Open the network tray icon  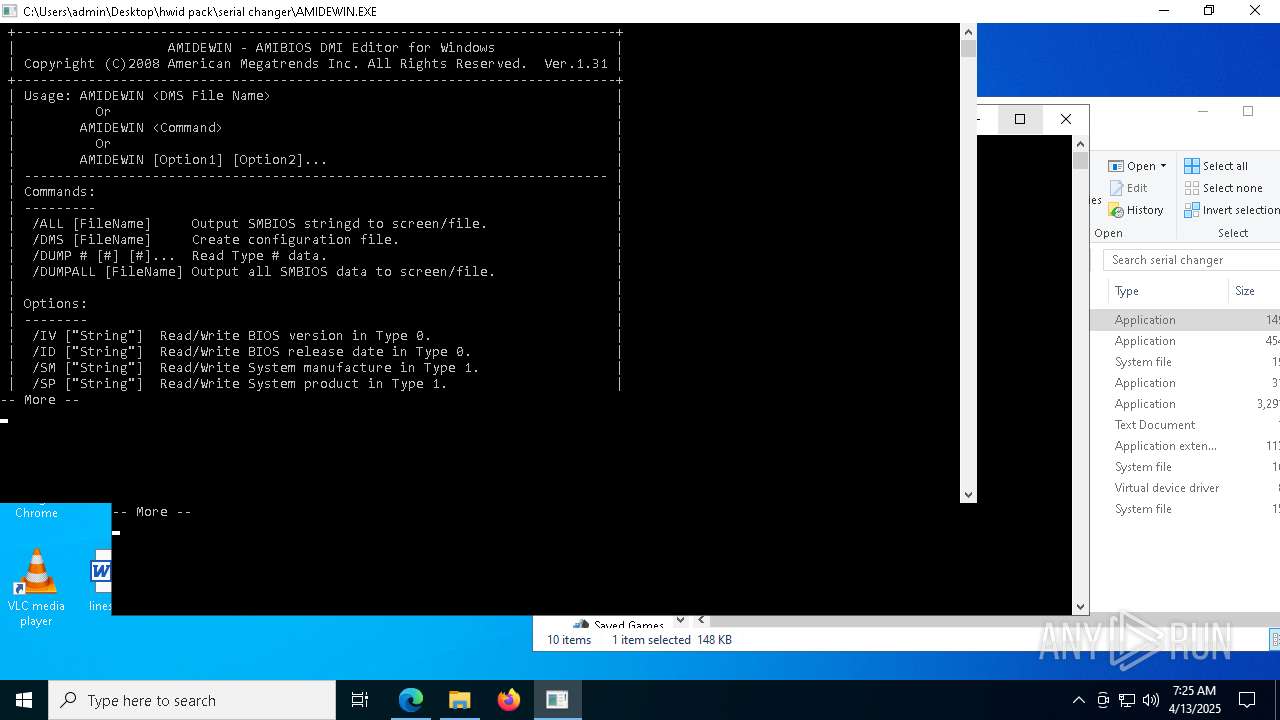click(1127, 700)
